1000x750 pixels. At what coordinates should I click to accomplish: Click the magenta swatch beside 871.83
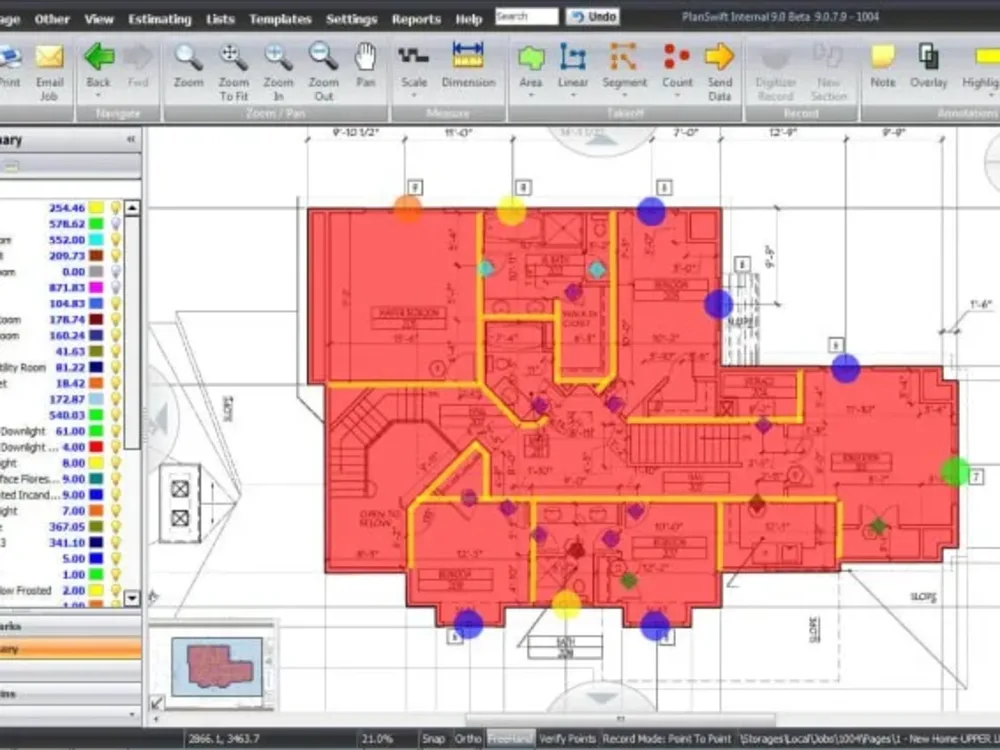click(x=96, y=287)
